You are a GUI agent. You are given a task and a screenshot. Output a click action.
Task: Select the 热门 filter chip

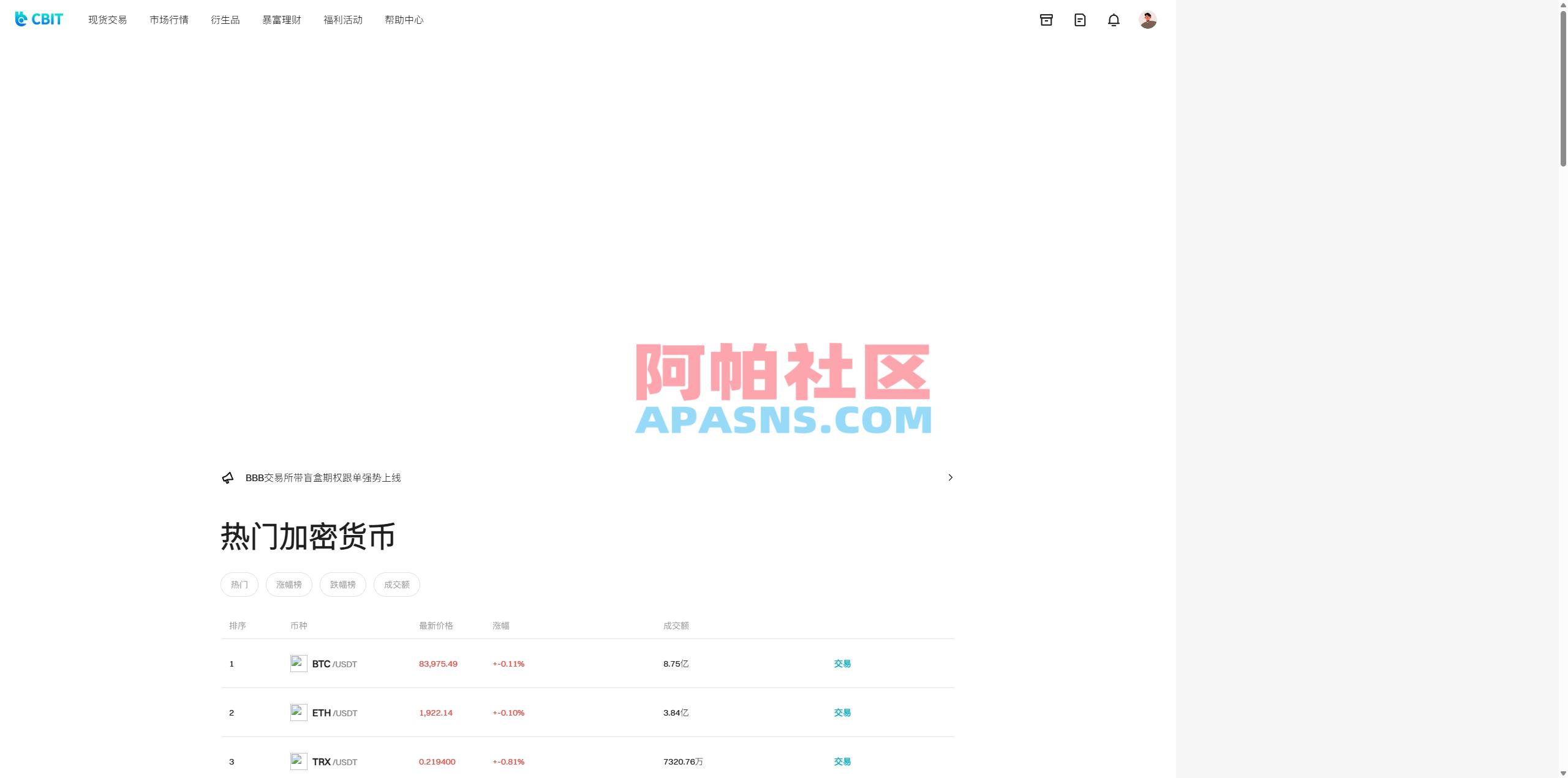click(239, 584)
